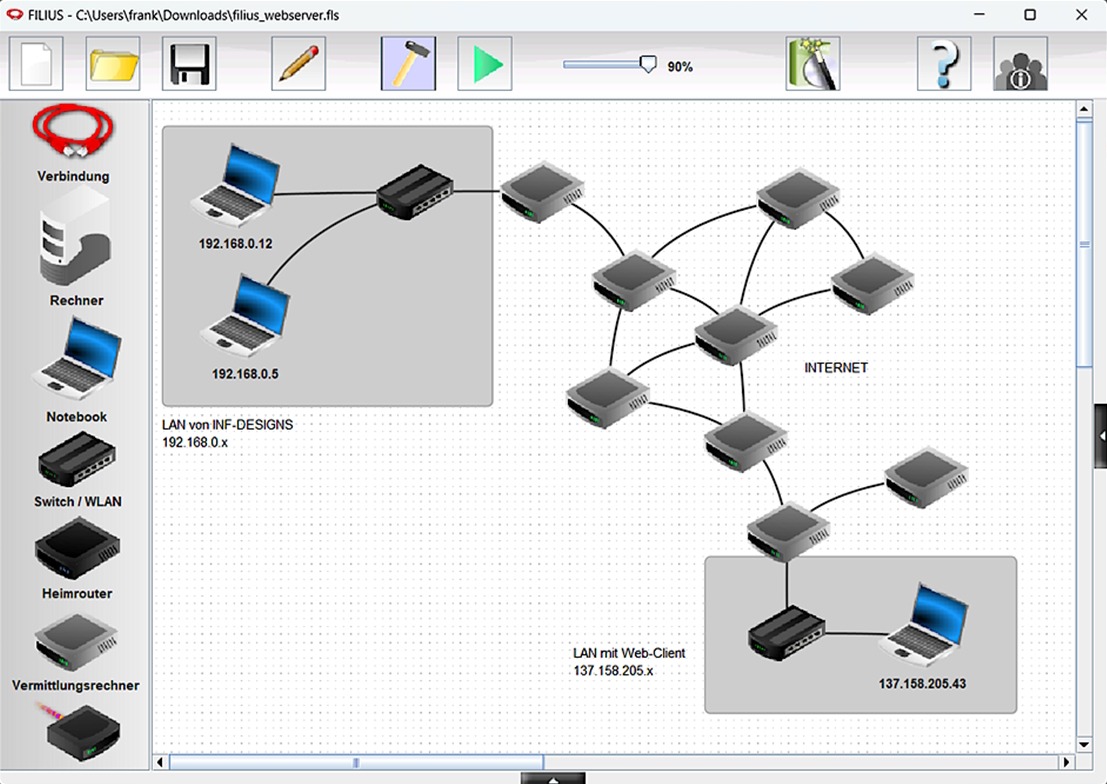Expand the bottom properties panel arrow handle
The width and height of the screenshot is (1107, 784).
[x=553, y=778]
